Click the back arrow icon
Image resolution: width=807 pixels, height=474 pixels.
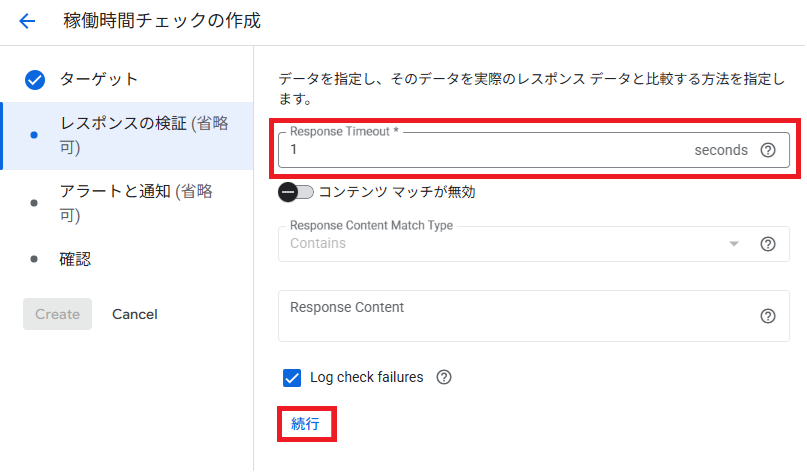pyautogui.click(x=27, y=20)
